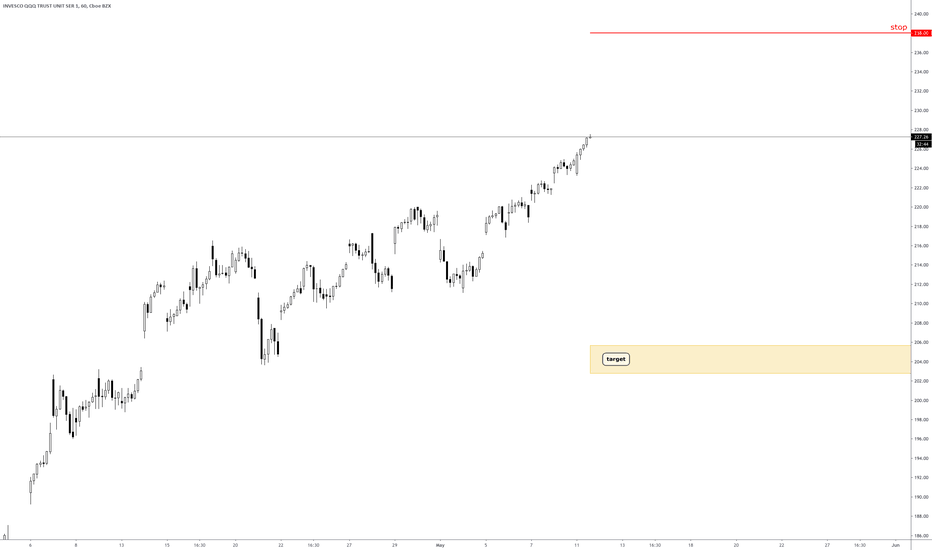
Task: Click the 200.00 price axis label
Action: click(x=921, y=400)
